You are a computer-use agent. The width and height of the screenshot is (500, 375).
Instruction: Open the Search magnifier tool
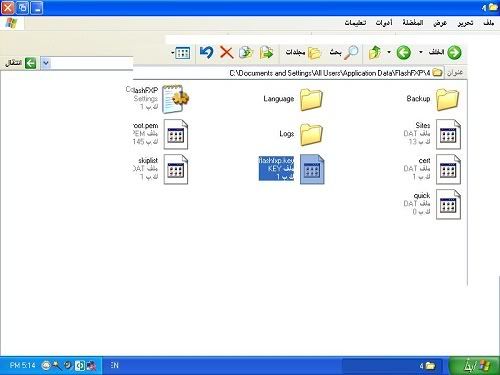click(x=344, y=52)
